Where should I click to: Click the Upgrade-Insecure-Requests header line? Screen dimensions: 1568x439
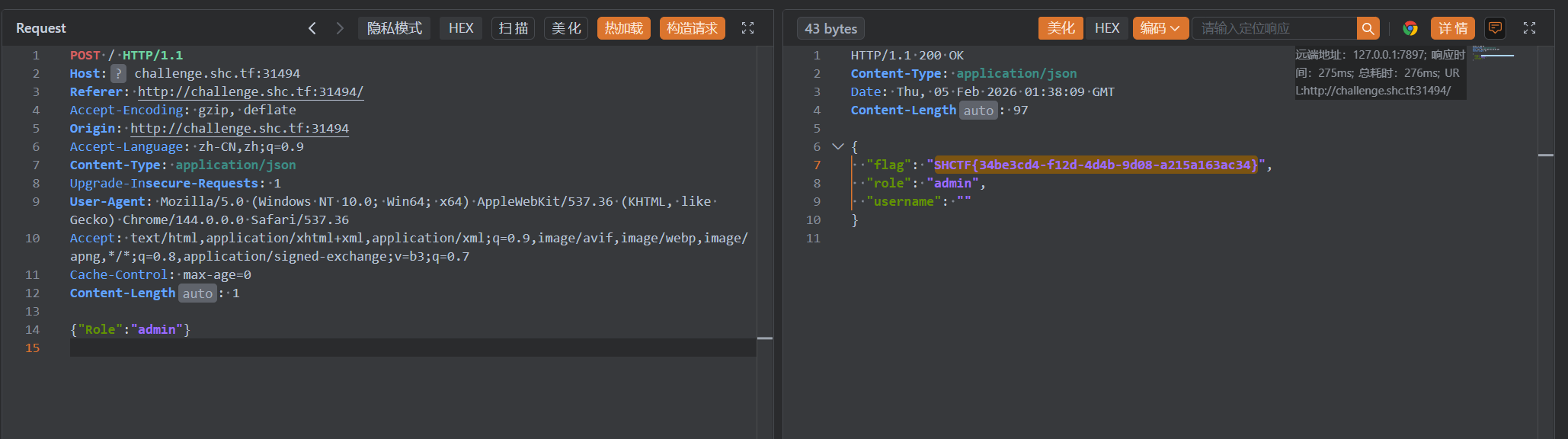[175, 183]
